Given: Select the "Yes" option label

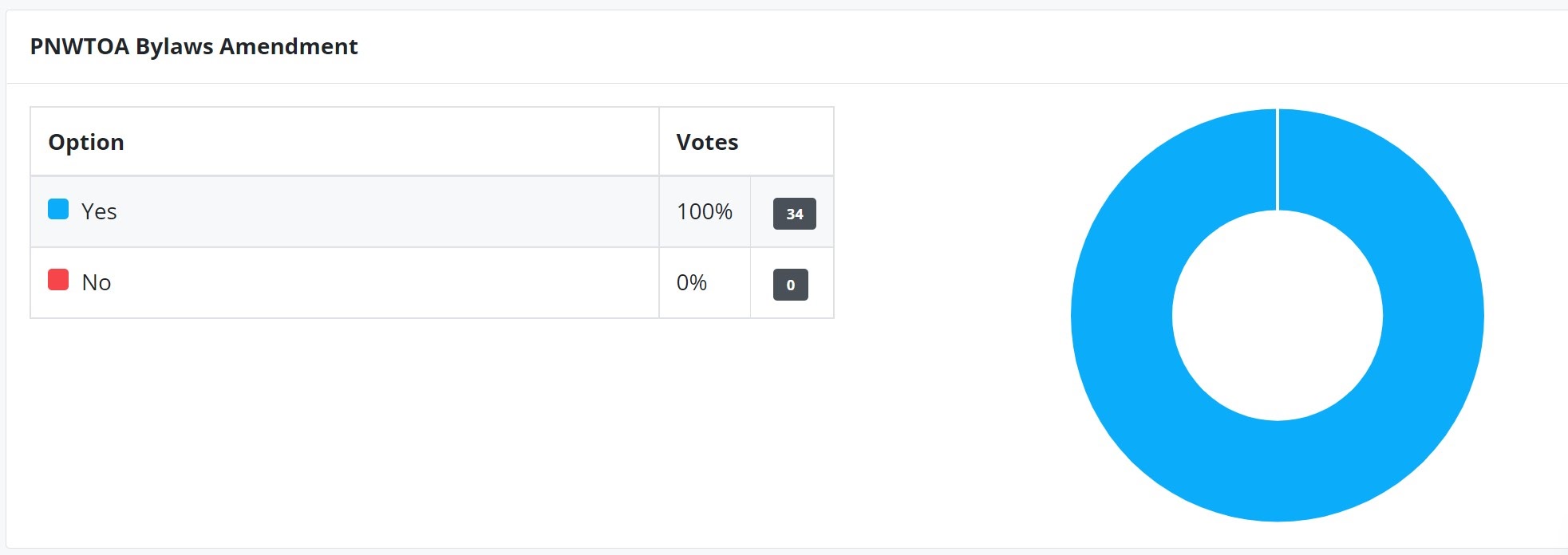Looking at the screenshot, I should [x=99, y=211].
